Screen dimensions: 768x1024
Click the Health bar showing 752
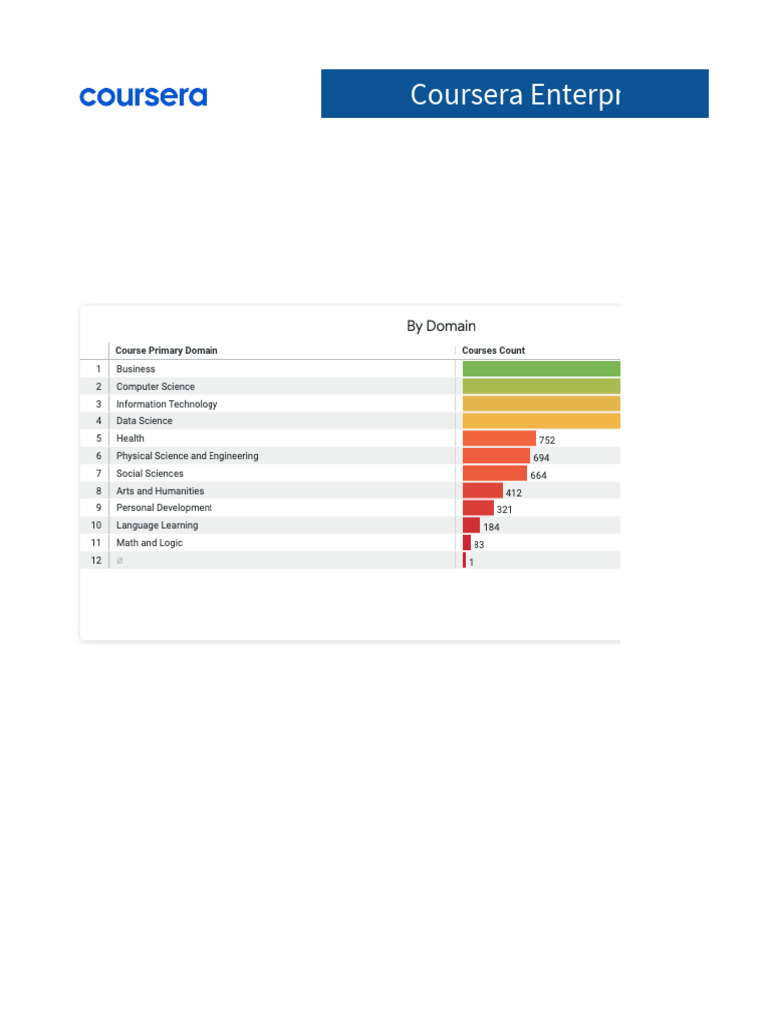[499, 439]
